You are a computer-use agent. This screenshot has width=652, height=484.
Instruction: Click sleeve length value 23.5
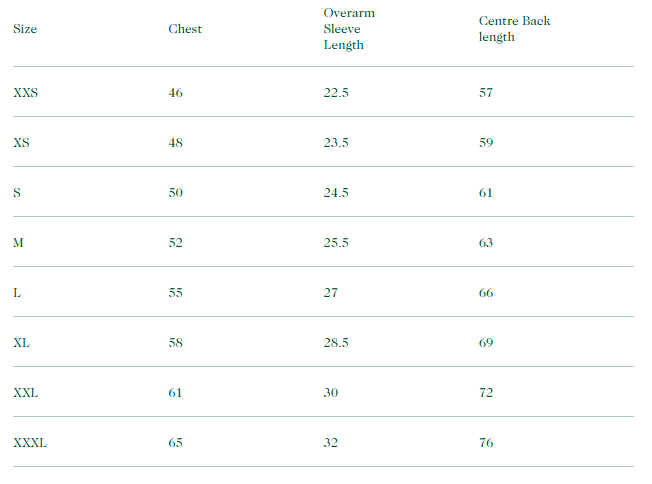click(336, 143)
